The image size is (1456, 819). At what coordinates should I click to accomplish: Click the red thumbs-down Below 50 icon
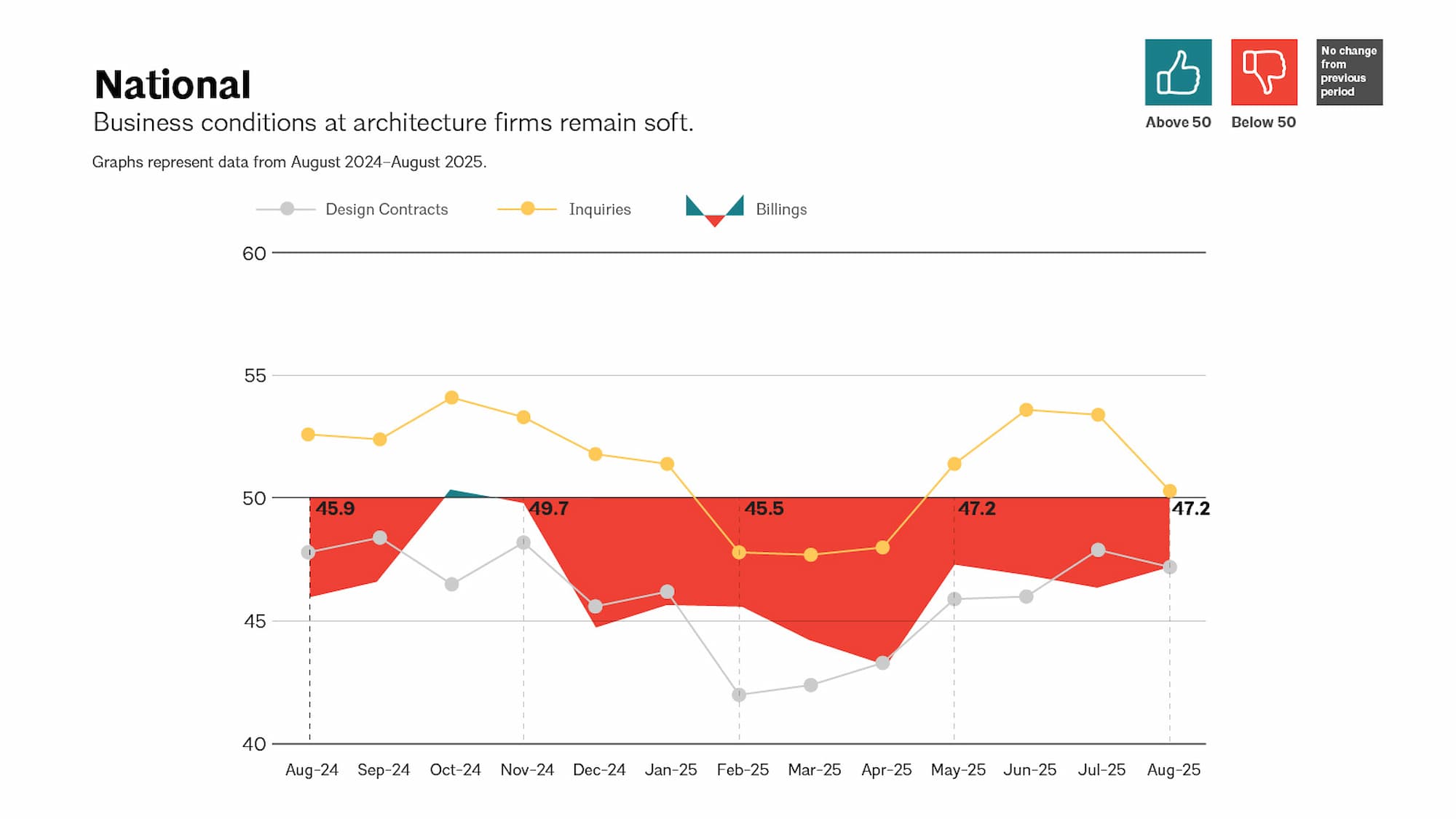(1264, 72)
